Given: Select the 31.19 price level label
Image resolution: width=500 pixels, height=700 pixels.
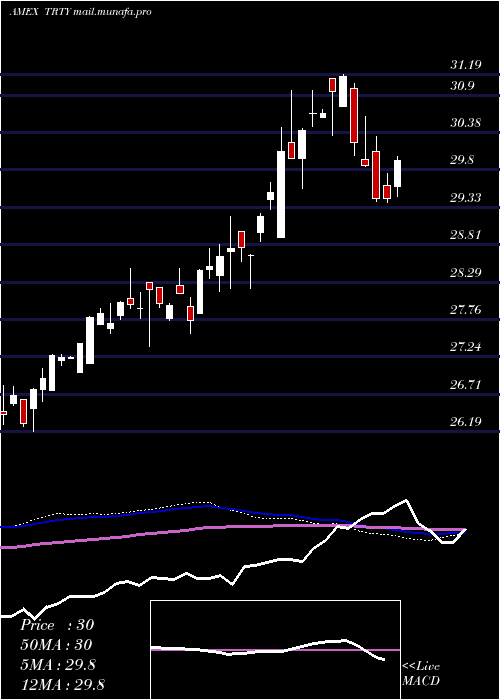Looking at the screenshot, I should (466, 65).
